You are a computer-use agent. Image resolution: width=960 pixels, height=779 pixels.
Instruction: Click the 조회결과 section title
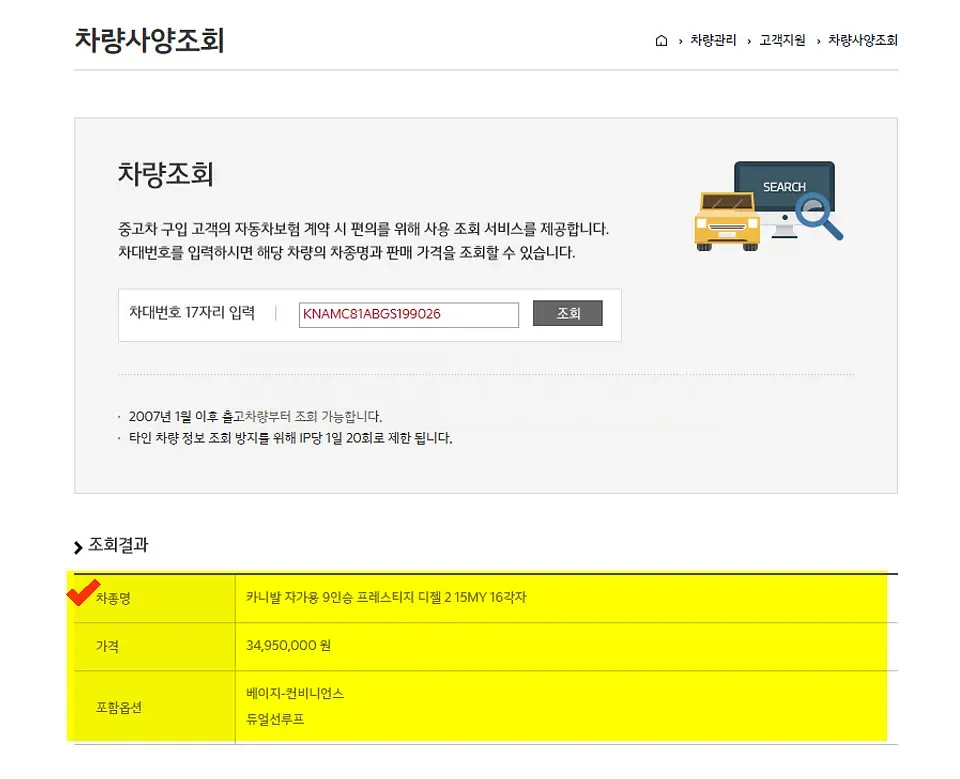coord(118,545)
